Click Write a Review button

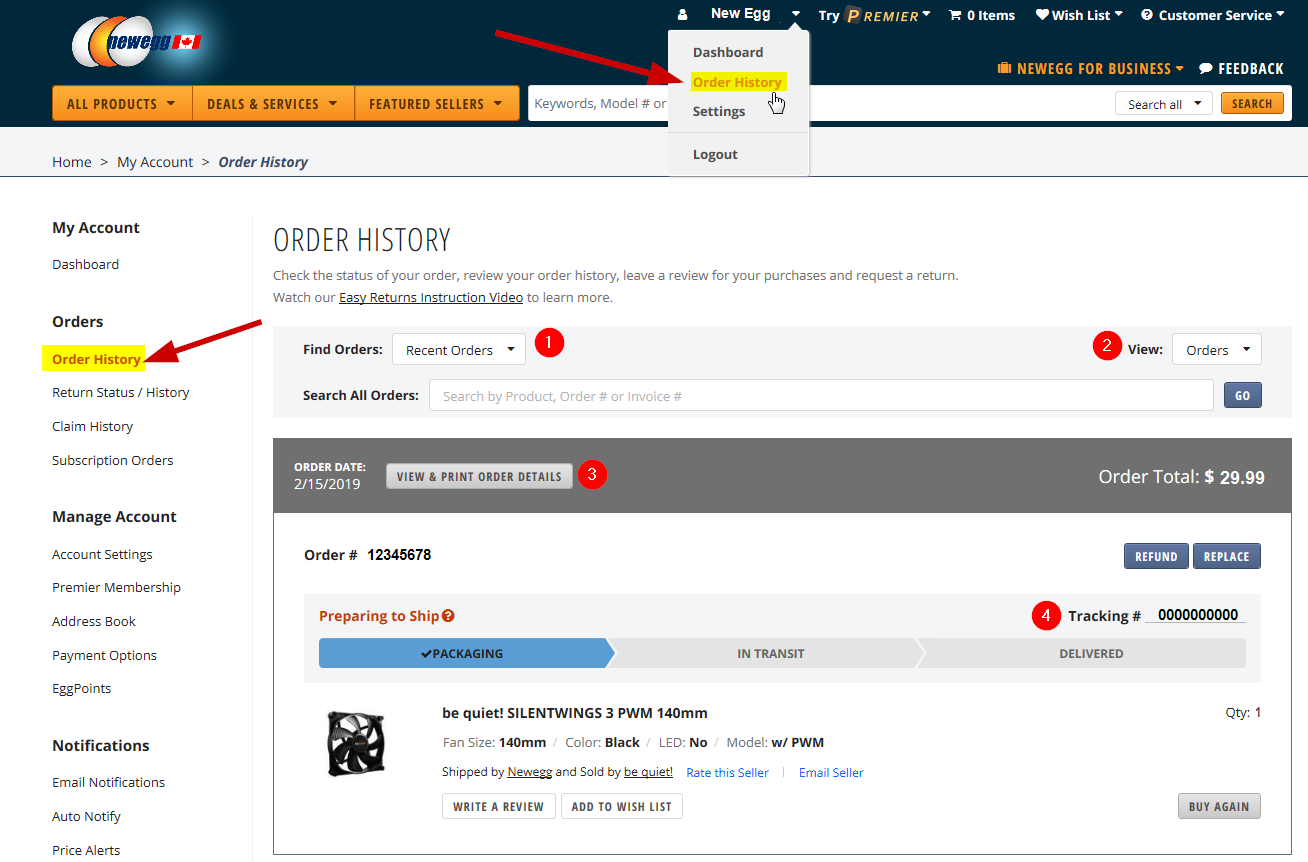[x=498, y=806]
